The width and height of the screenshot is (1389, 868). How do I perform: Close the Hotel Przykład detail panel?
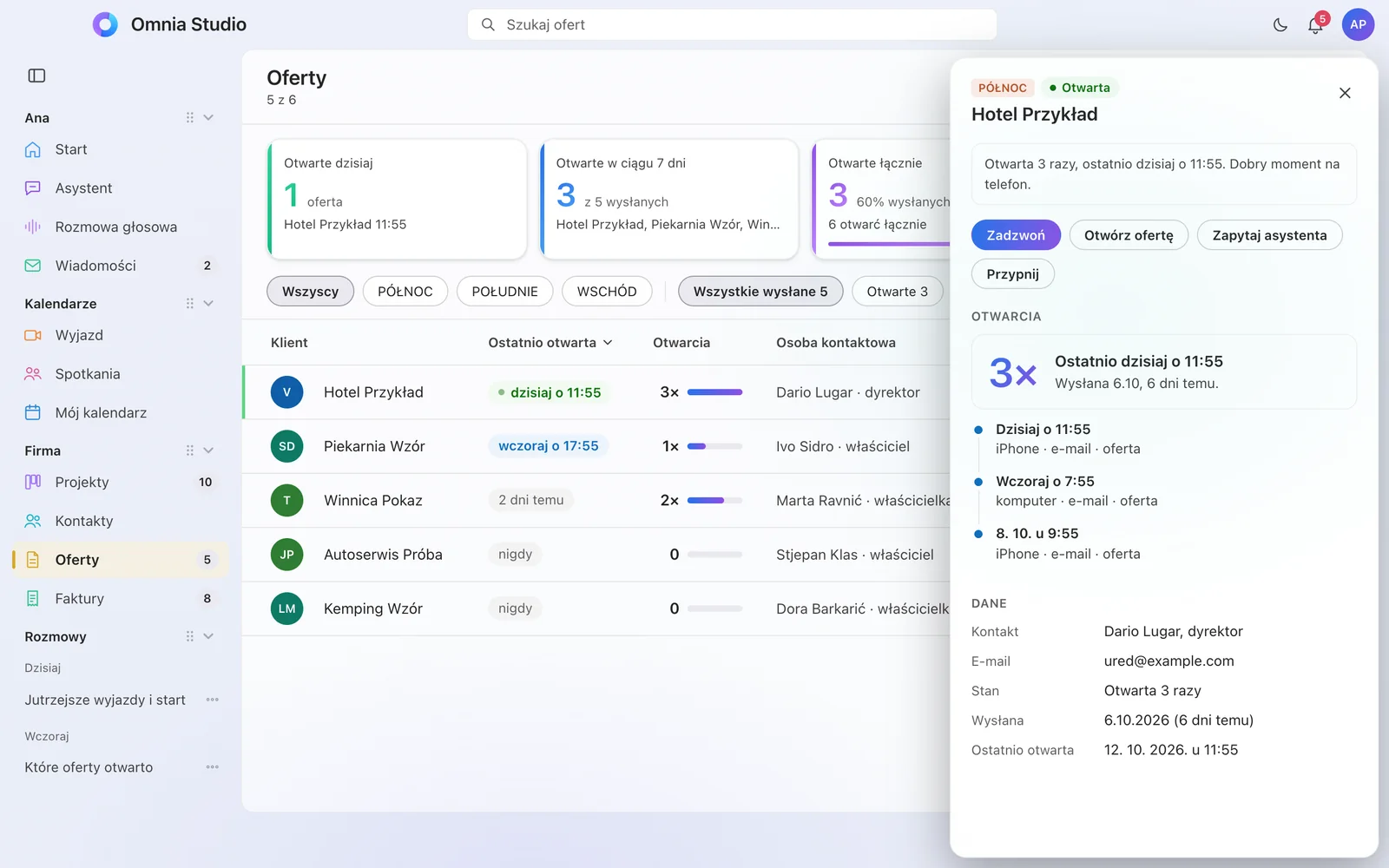pos(1345,93)
